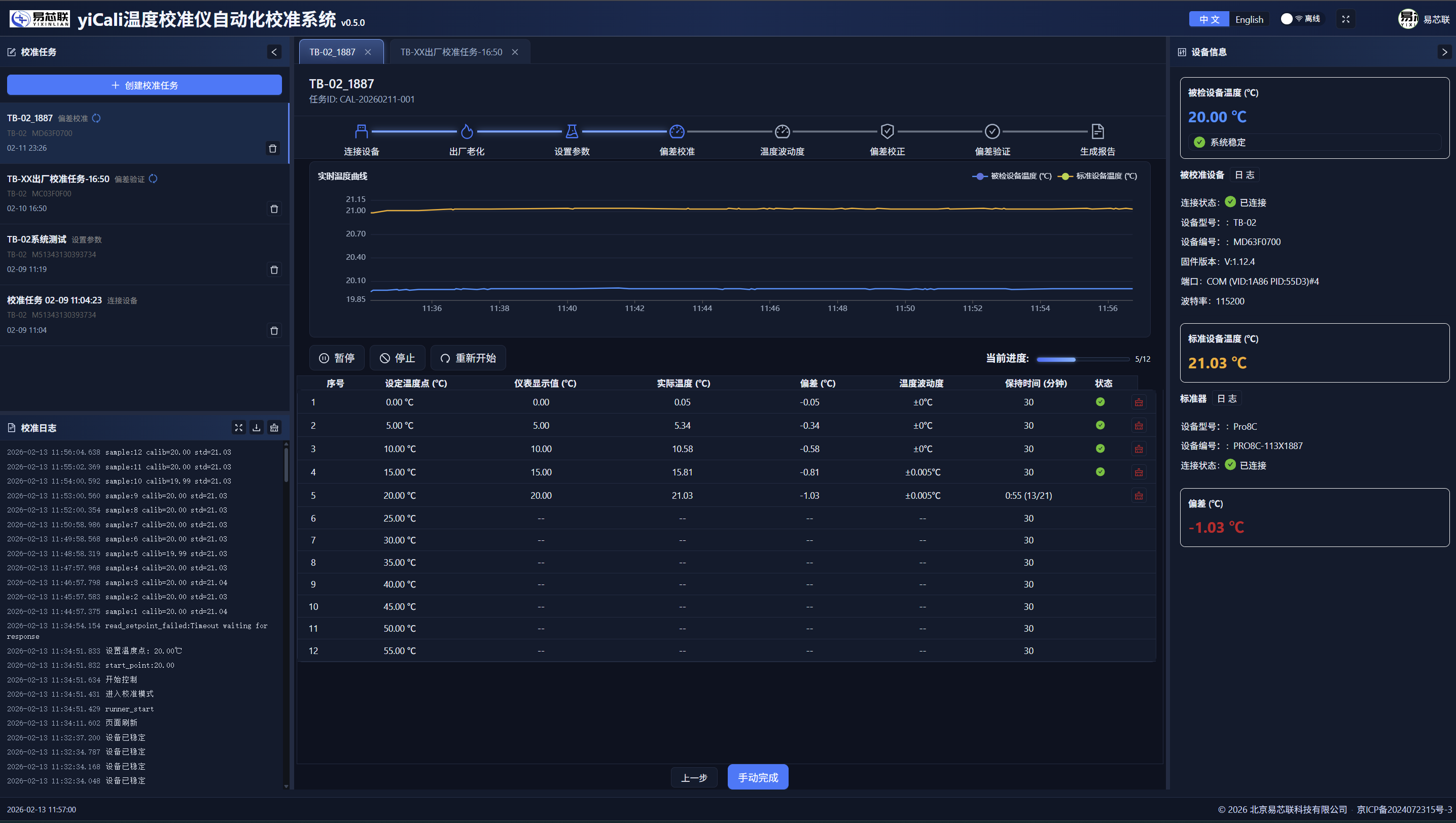Viewport: 1456px width, 823px height.
Task: Clear the calibration log
Action: [x=275, y=428]
